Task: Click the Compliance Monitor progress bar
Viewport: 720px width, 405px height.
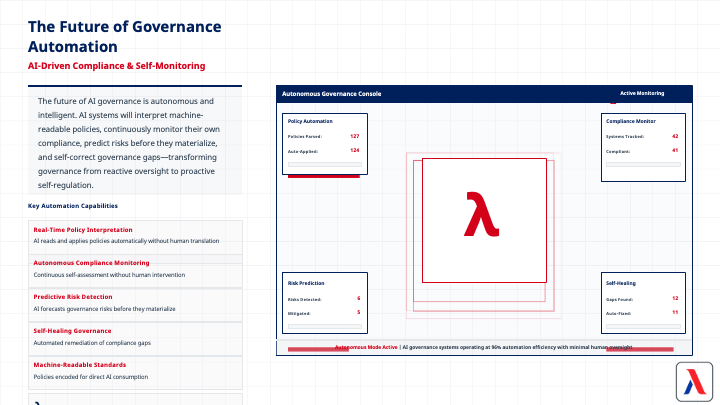Action: pos(643,164)
